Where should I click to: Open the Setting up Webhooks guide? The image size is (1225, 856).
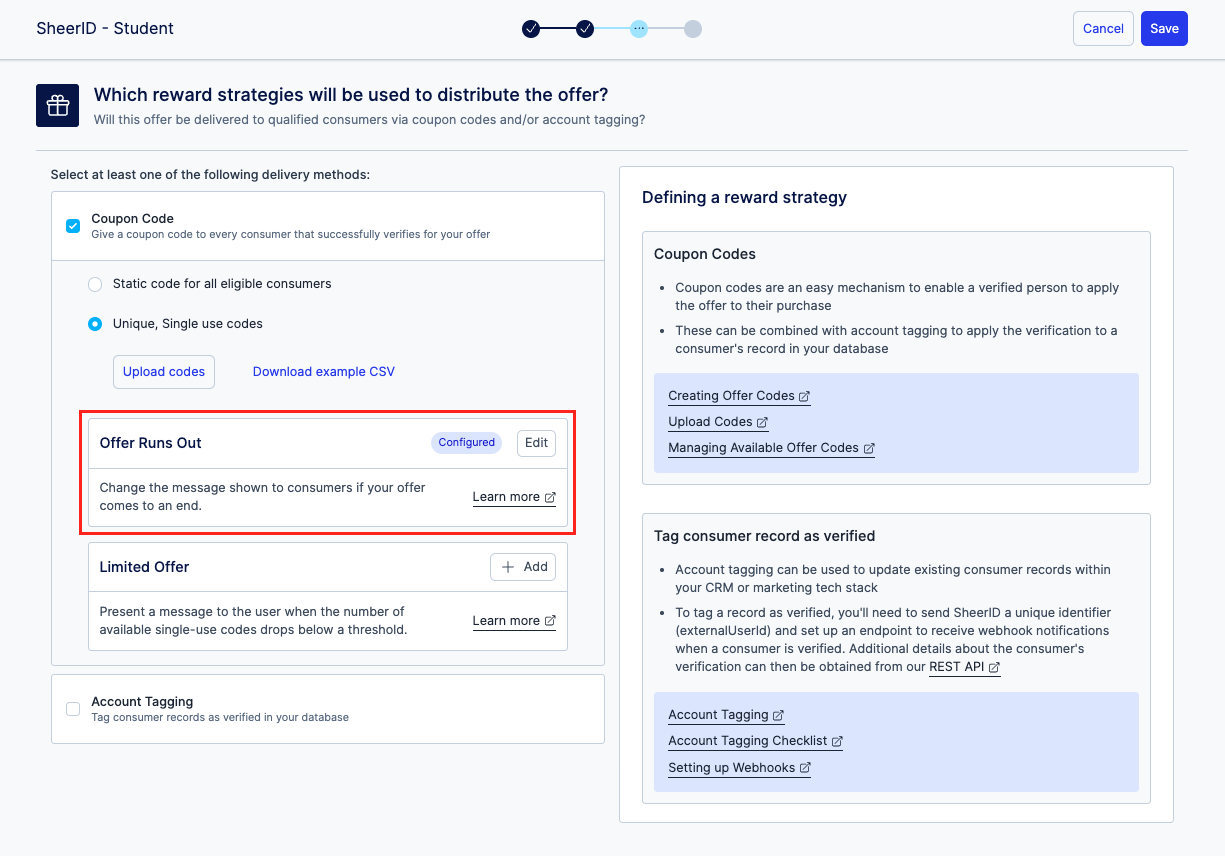point(738,768)
